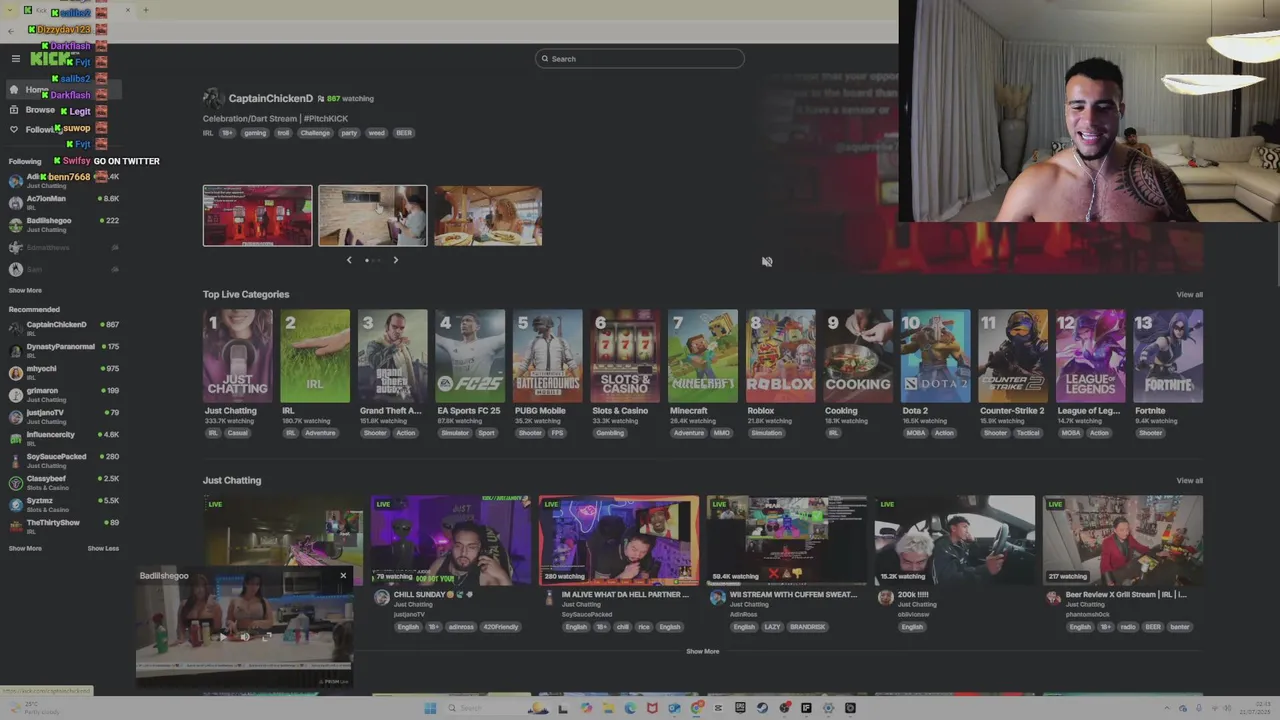Click the browser back arrow

(11, 31)
